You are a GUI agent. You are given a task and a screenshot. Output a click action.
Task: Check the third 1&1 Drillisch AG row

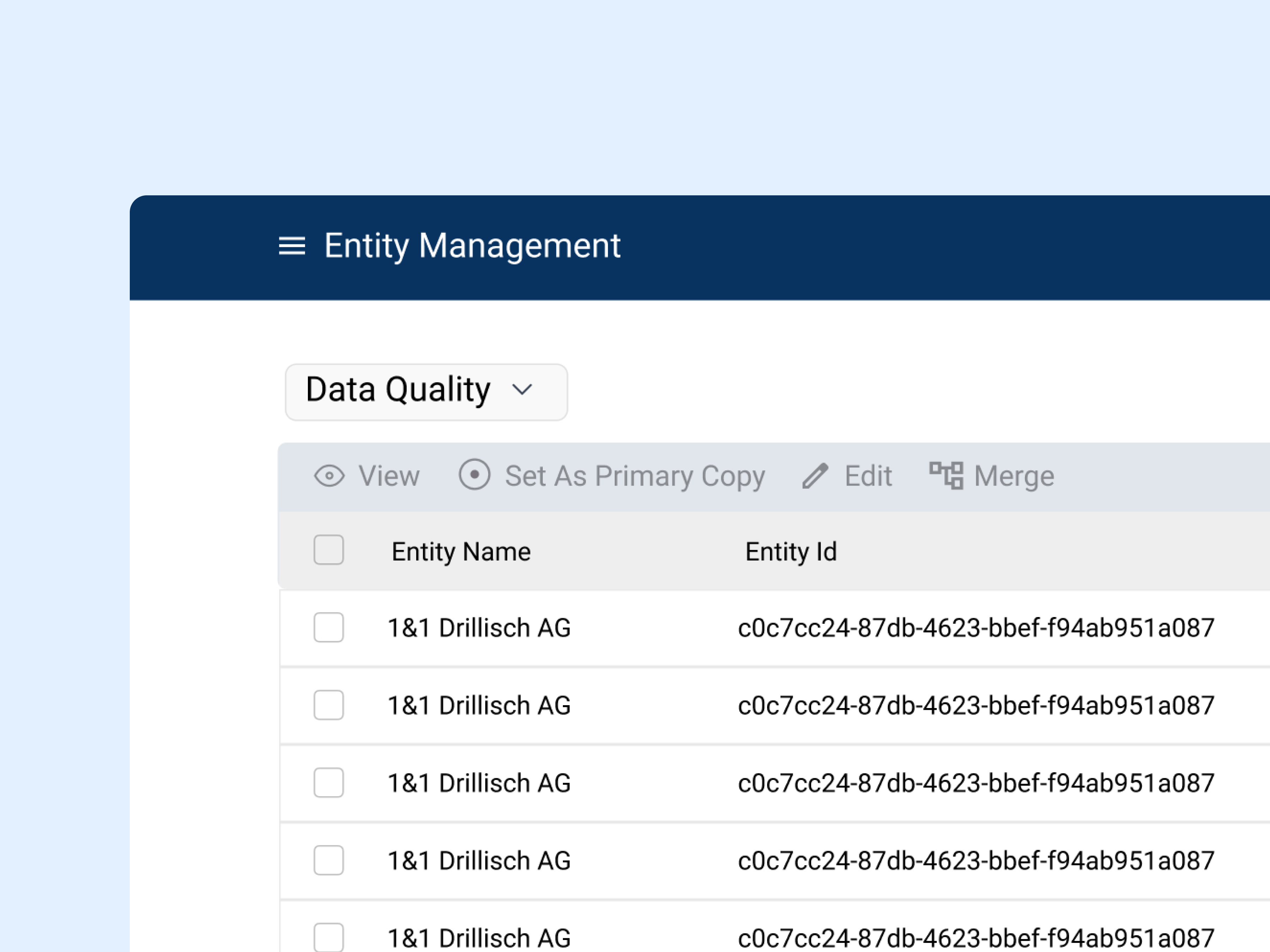coord(328,783)
